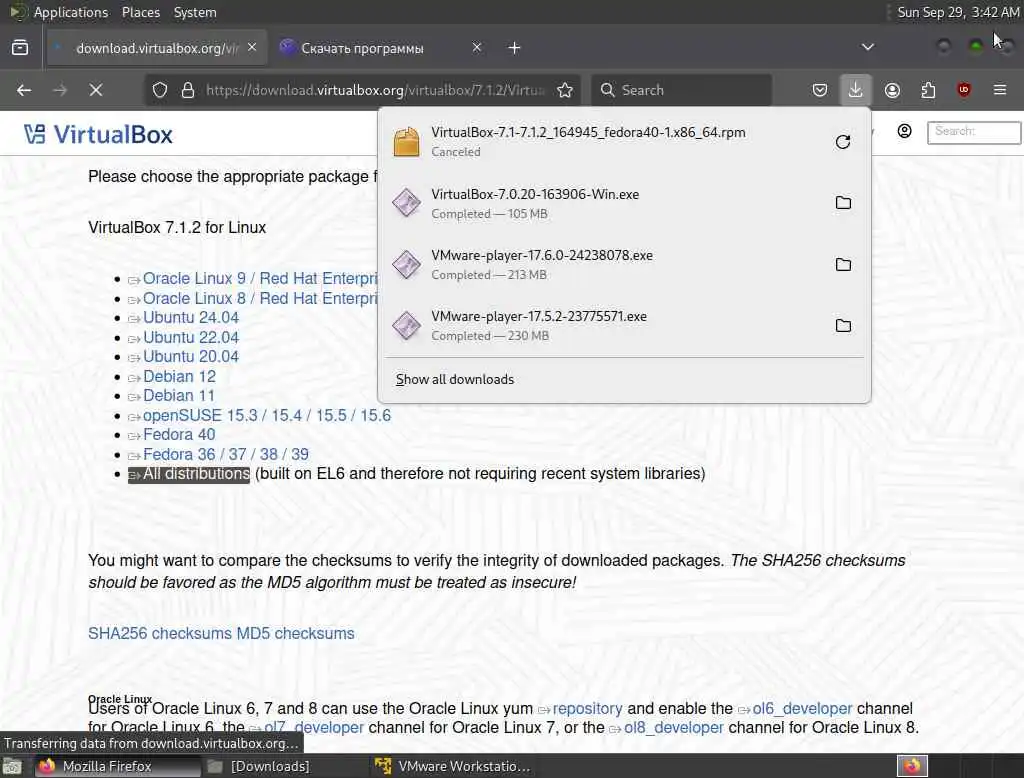Viewport: 1024px width, 778px height.
Task: Open the Fedora 40 package link
Action: (179, 434)
